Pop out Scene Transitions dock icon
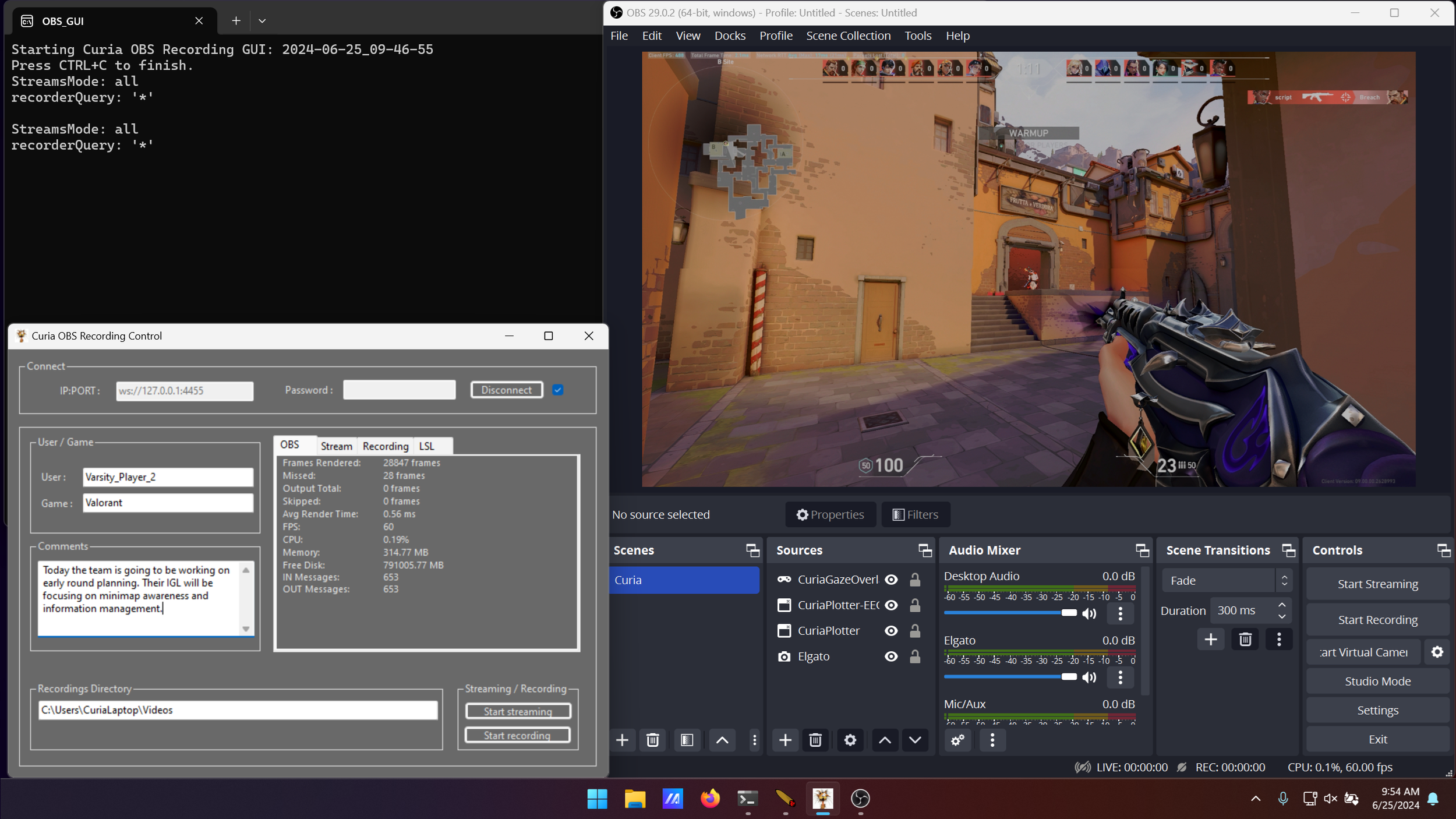1456x819 pixels. 1288,550
